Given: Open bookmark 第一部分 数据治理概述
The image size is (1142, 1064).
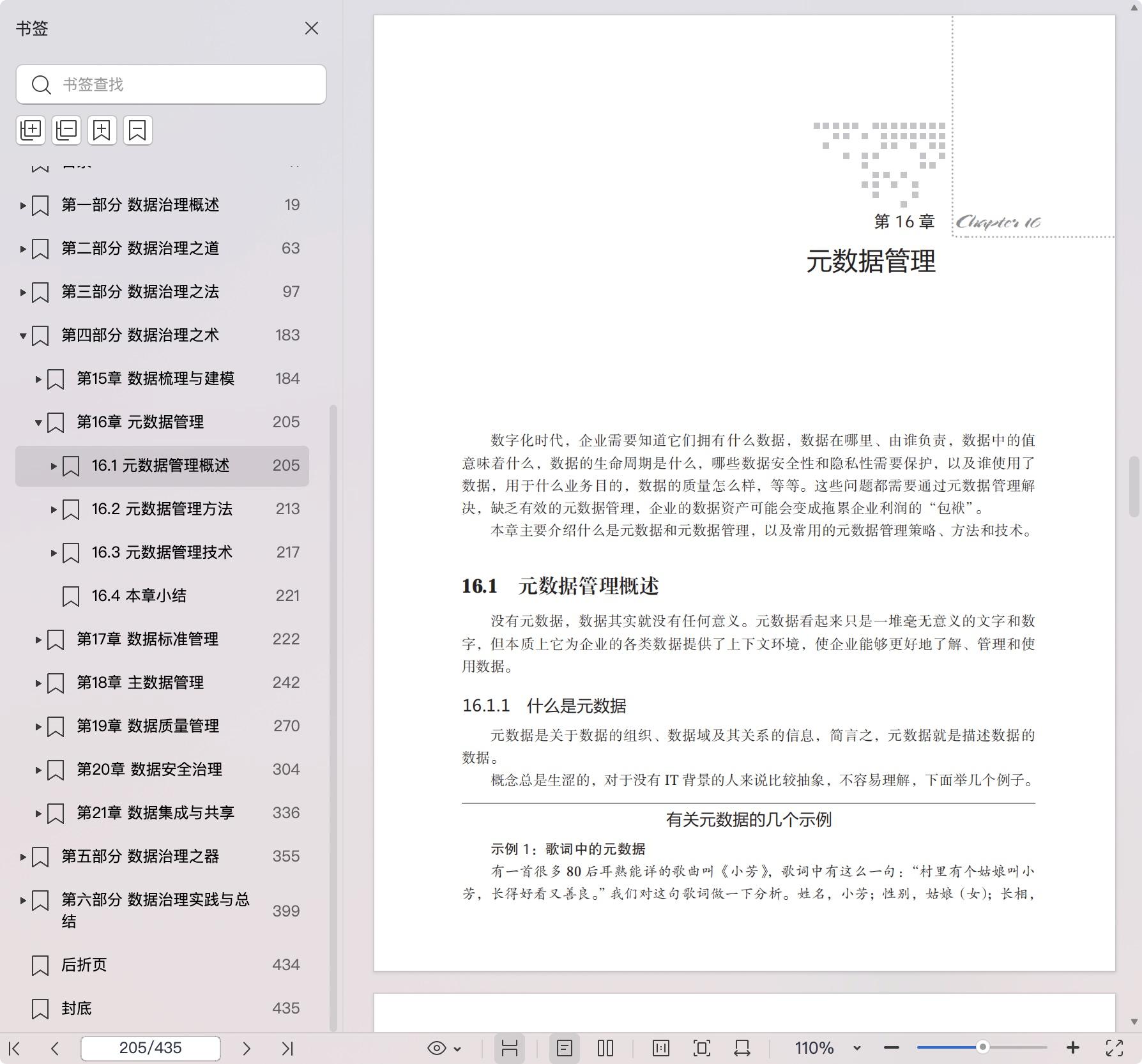Looking at the screenshot, I should coord(140,205).
